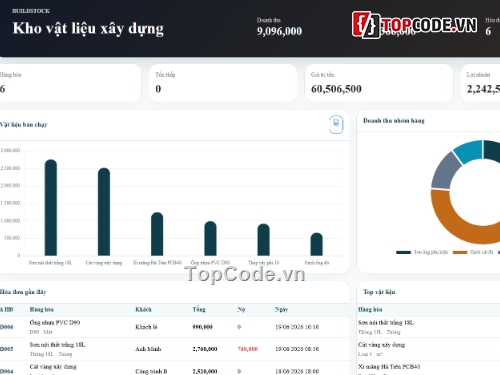Click Cát vàng xây dựng in Top vật liệu
Image resolution: width=500 pixels, height=375 pixels.
pyautogui.click(x=381, y=345)
